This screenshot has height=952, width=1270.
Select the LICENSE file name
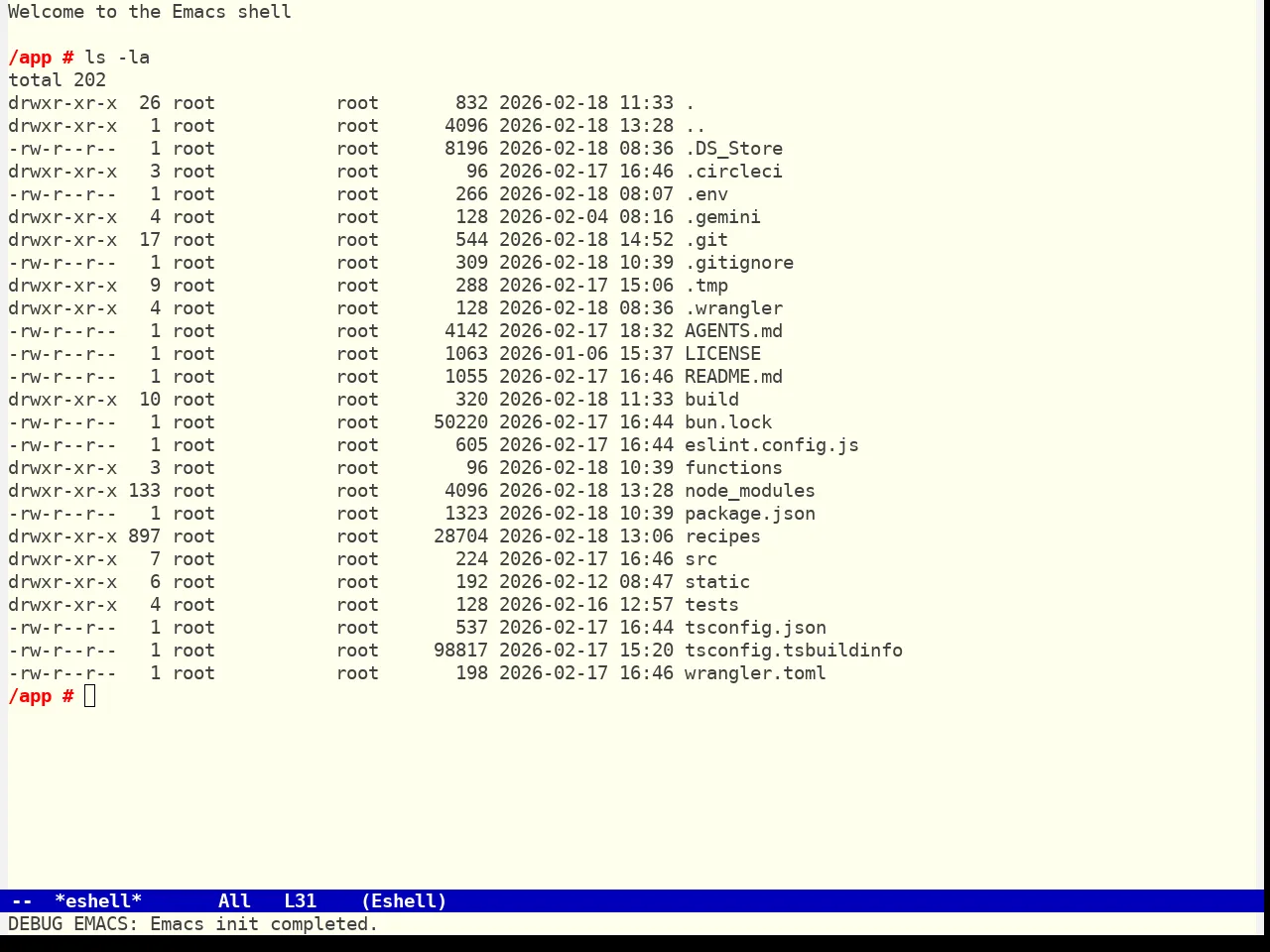coord(722,354)
